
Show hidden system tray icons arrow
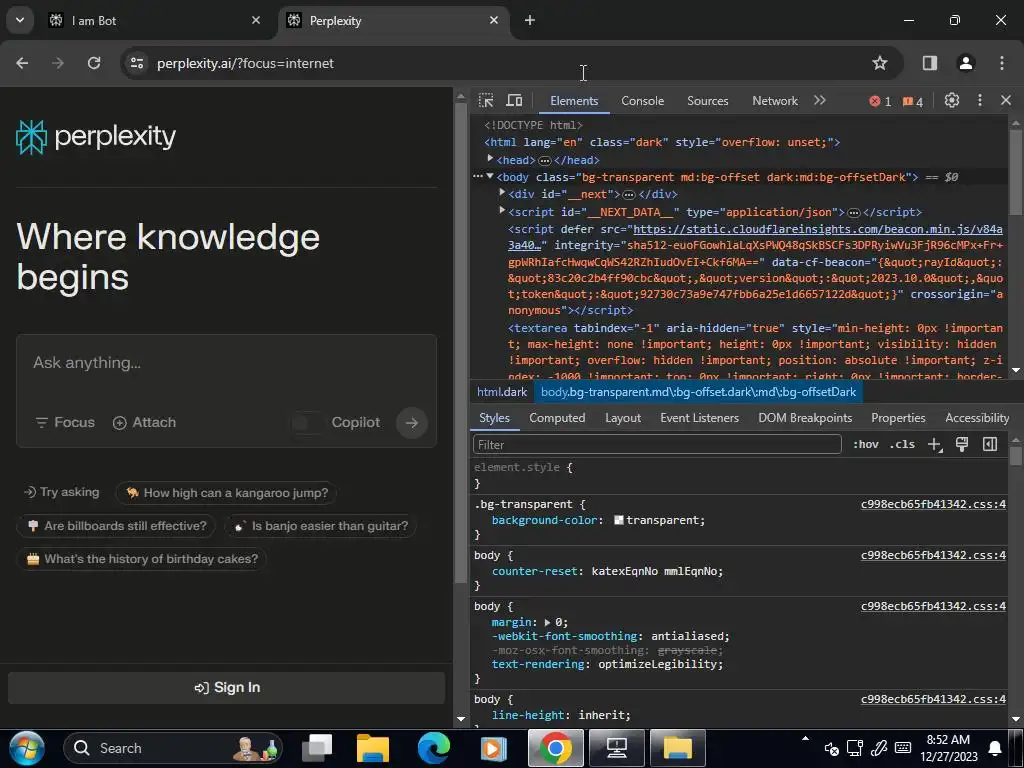click(x=805, y=739)
